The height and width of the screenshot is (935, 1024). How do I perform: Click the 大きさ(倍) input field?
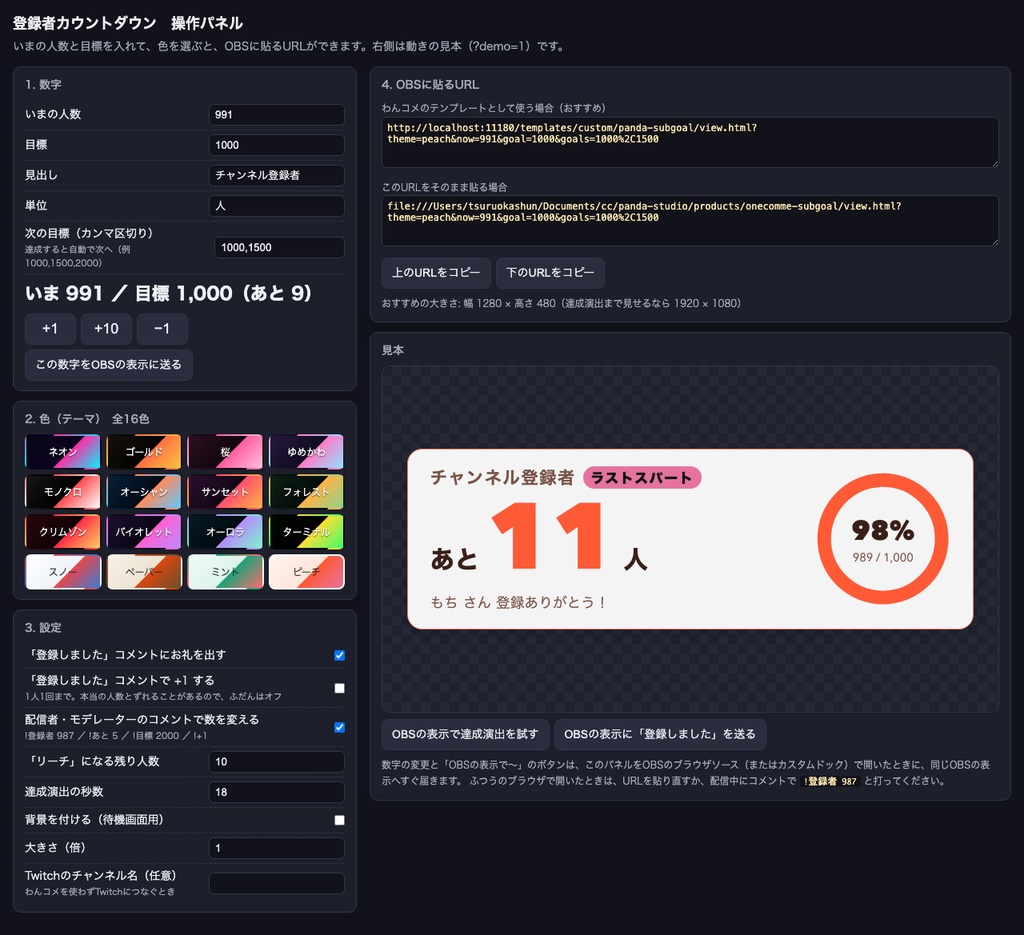[277, 848]
